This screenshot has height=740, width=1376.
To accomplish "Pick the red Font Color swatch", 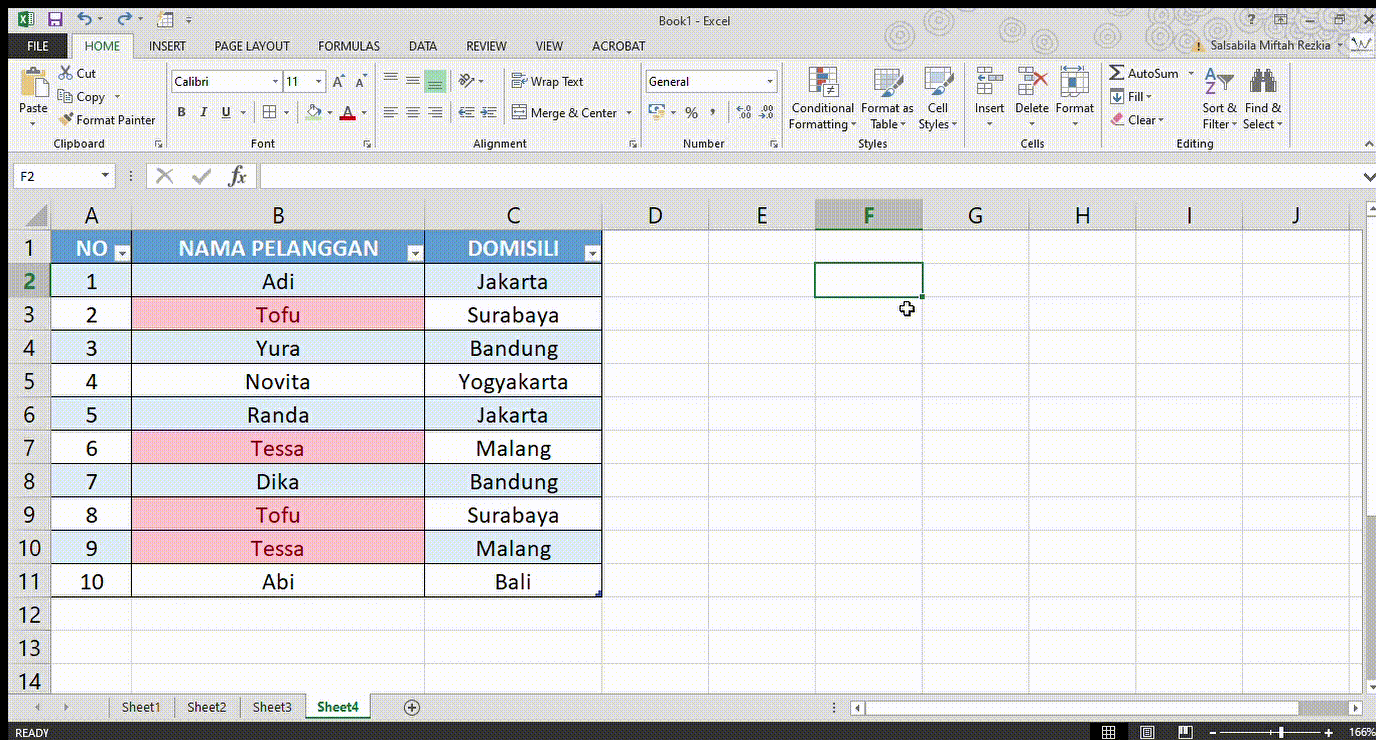I will coord(348,112).
